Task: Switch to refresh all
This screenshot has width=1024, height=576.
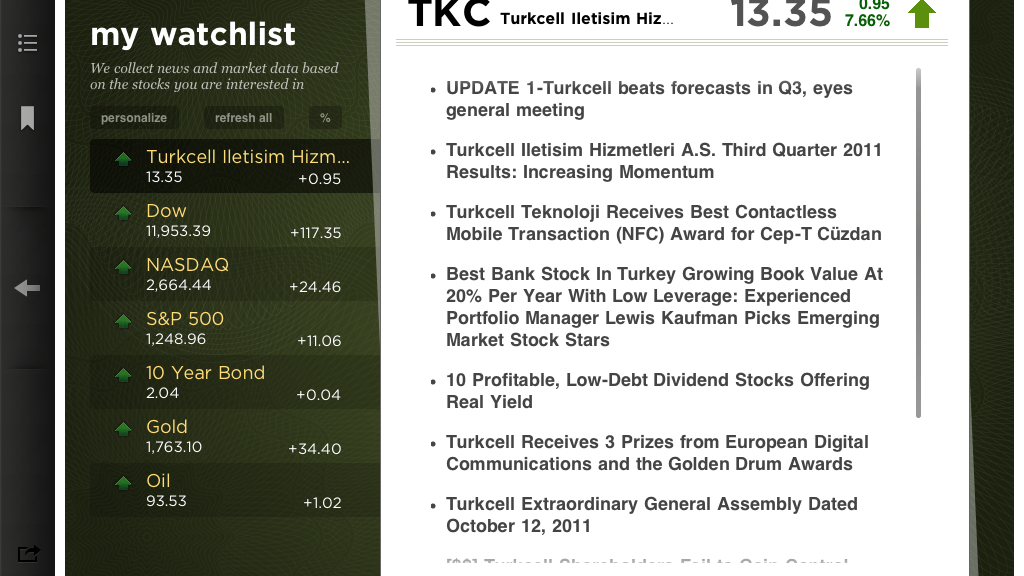Action: pyautogui.click(x=243, y=117)
